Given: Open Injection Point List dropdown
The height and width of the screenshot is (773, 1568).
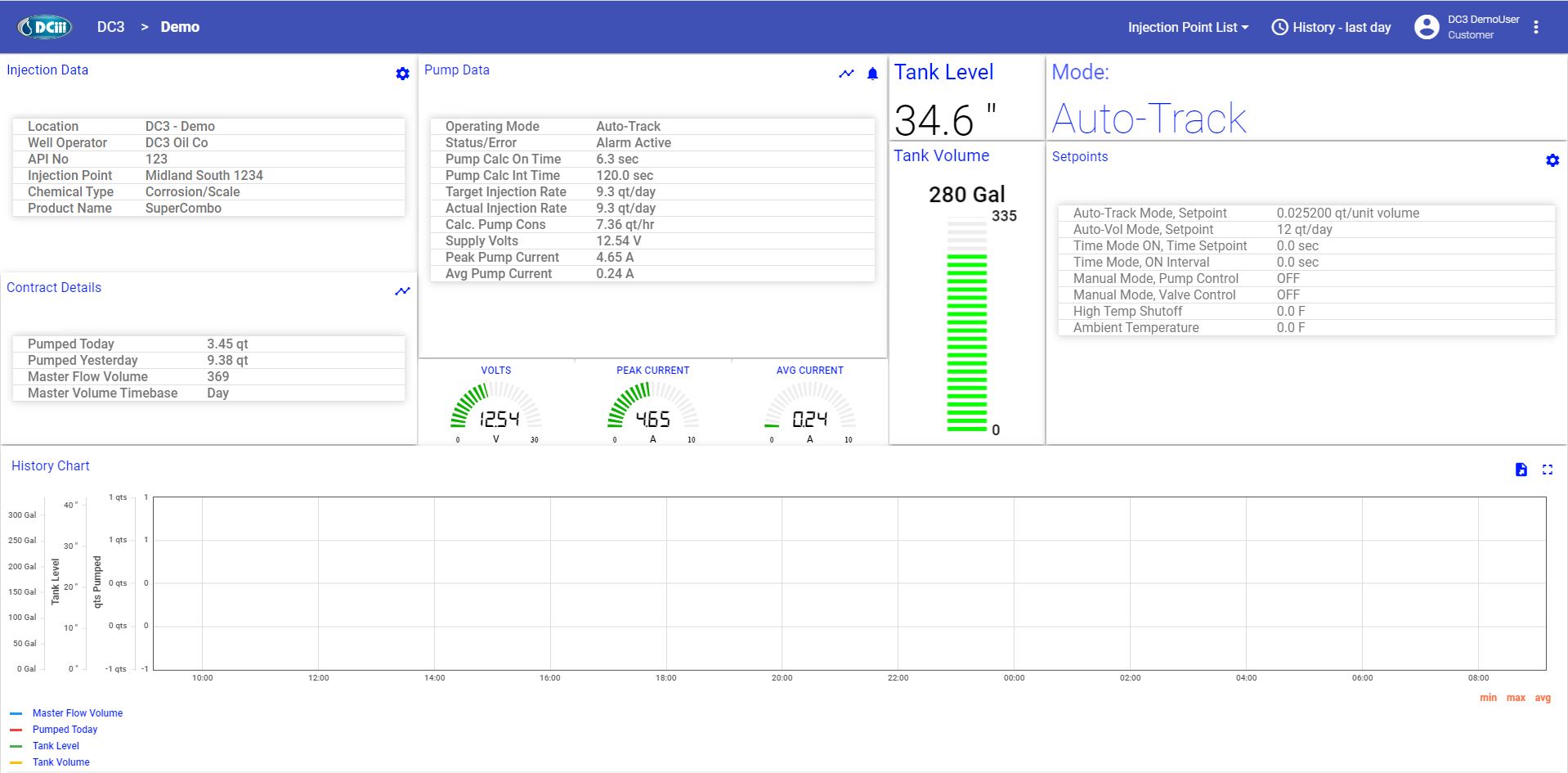Looking at the screenshot, I should [x=1188, y=27].
